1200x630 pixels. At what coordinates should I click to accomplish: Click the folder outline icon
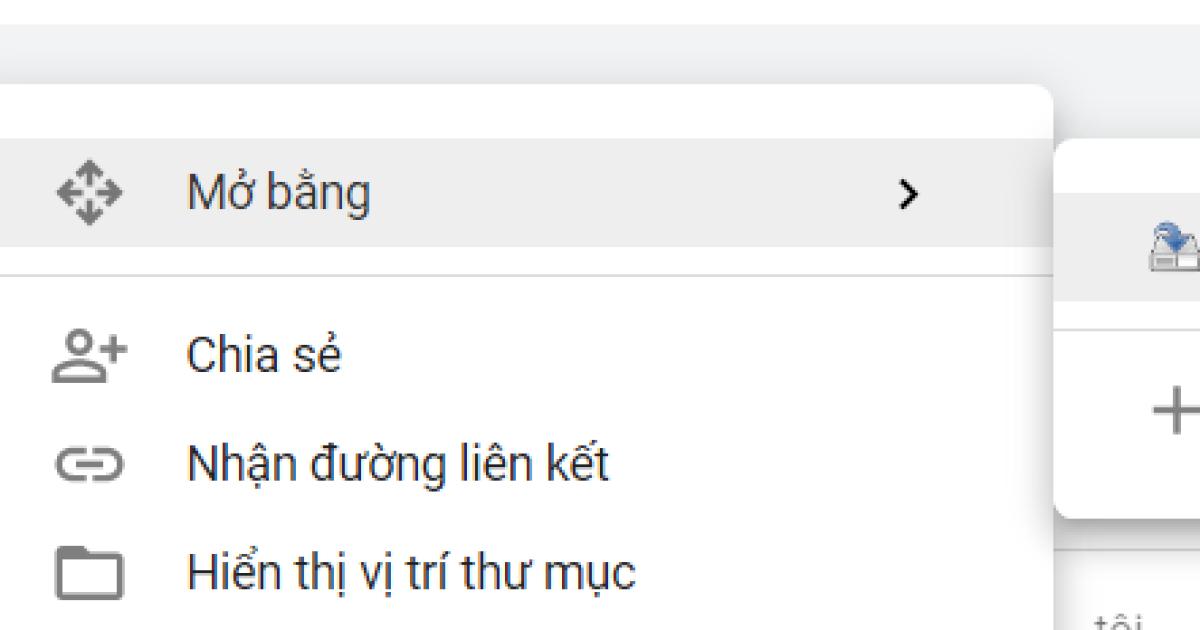88,574
